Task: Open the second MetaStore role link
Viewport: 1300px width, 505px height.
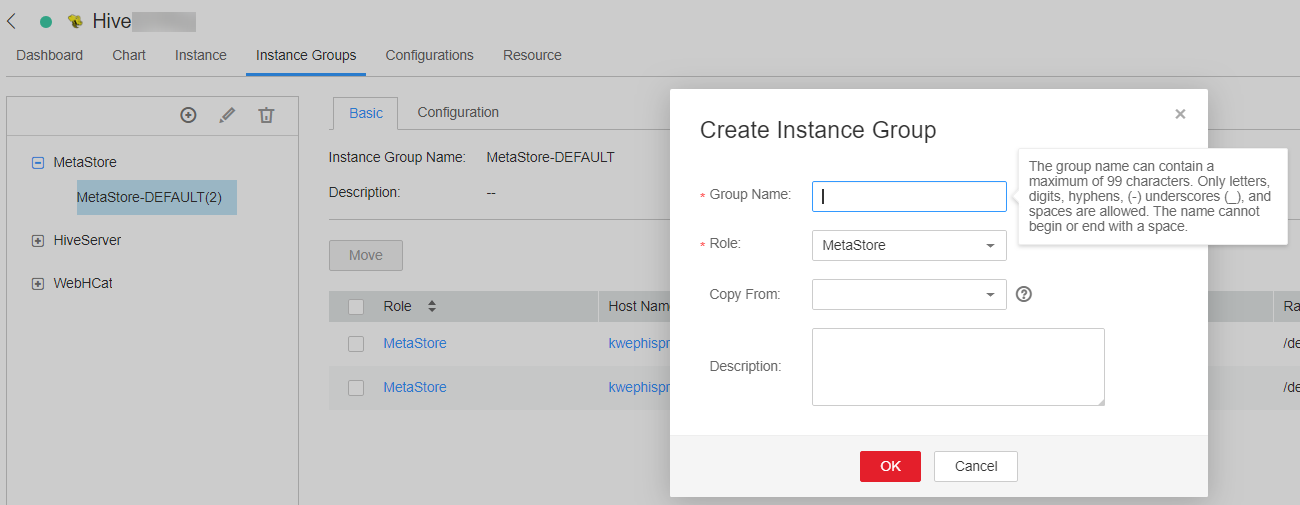Action: click(x=415, y=387)
